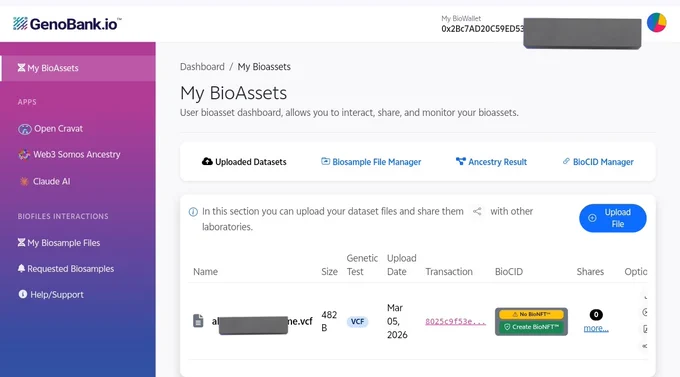The width and height of the screenshot is (680, 377).
Task: Click the Transaction column header
Action: click(x=449, y=272)
